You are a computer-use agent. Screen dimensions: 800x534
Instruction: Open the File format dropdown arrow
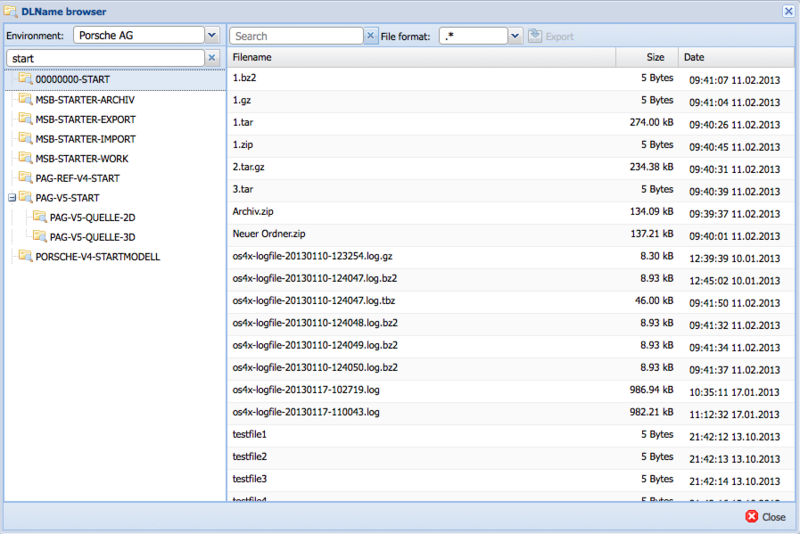pos(515,36)
